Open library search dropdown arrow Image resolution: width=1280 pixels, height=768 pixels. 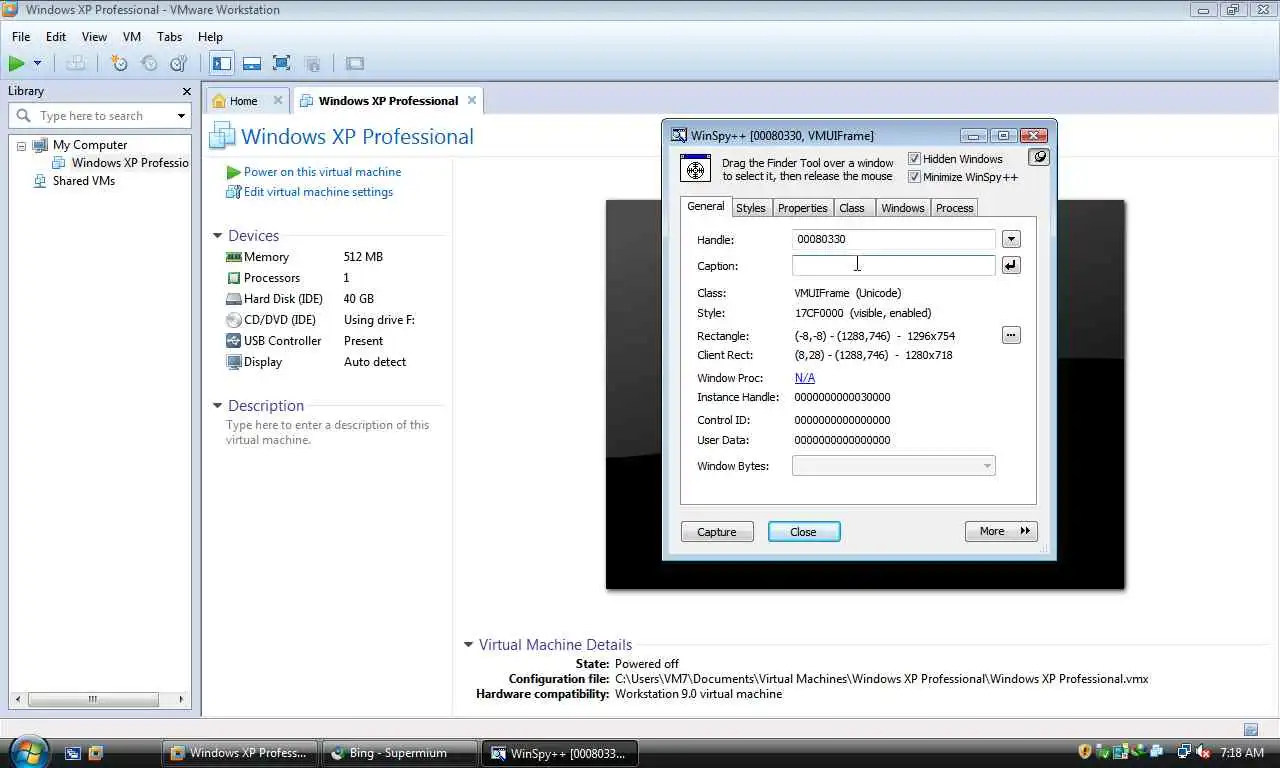click(181, 116)
